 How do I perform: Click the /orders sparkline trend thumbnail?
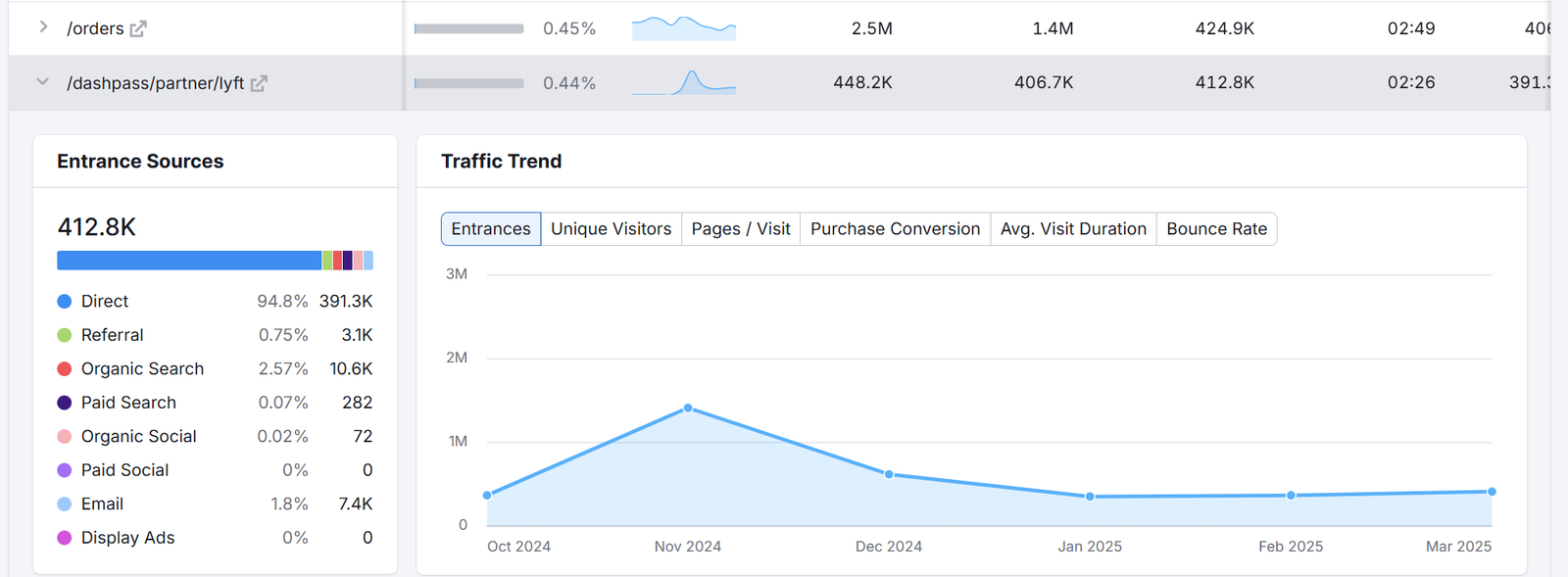click(683, 28)
